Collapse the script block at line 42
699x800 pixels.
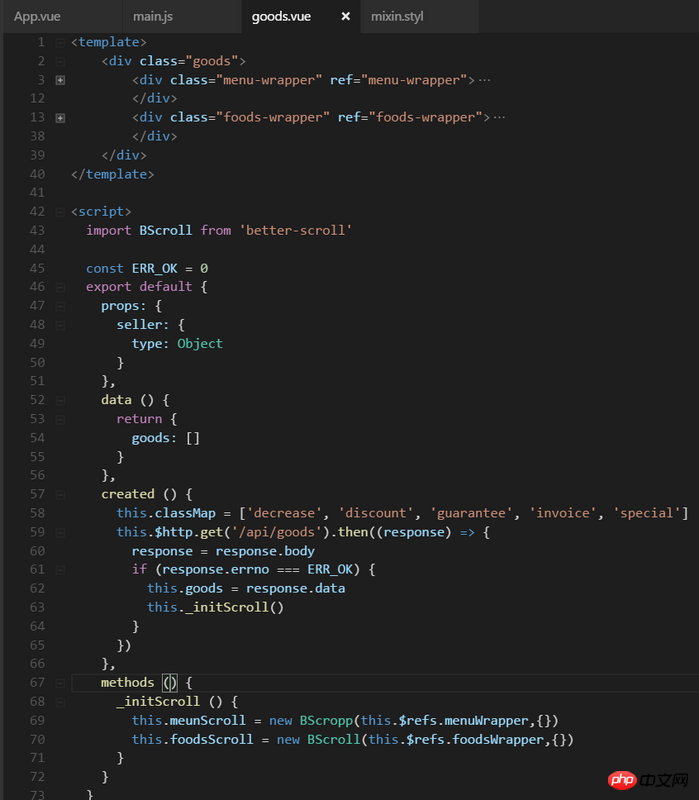coord(60,212)
